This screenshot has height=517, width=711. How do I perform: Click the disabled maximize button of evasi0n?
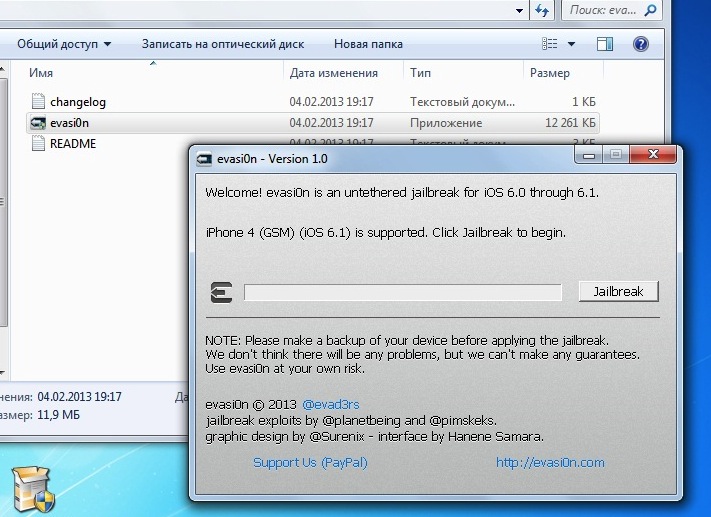[x=616, y=155]
